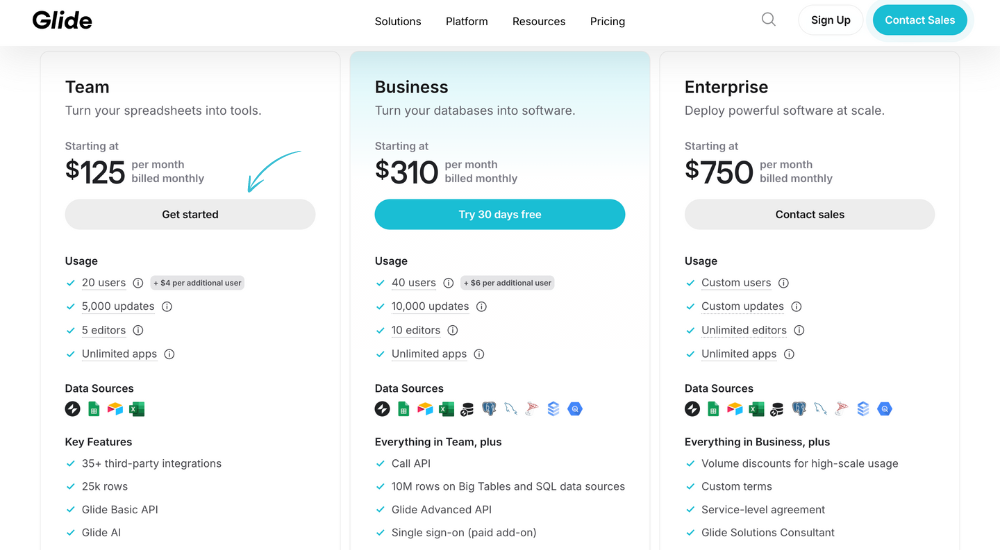This screenshot has width=1000, height=550.
Task: Click black database icon in Enterprise plan
Action: click(x=777, y=409)
